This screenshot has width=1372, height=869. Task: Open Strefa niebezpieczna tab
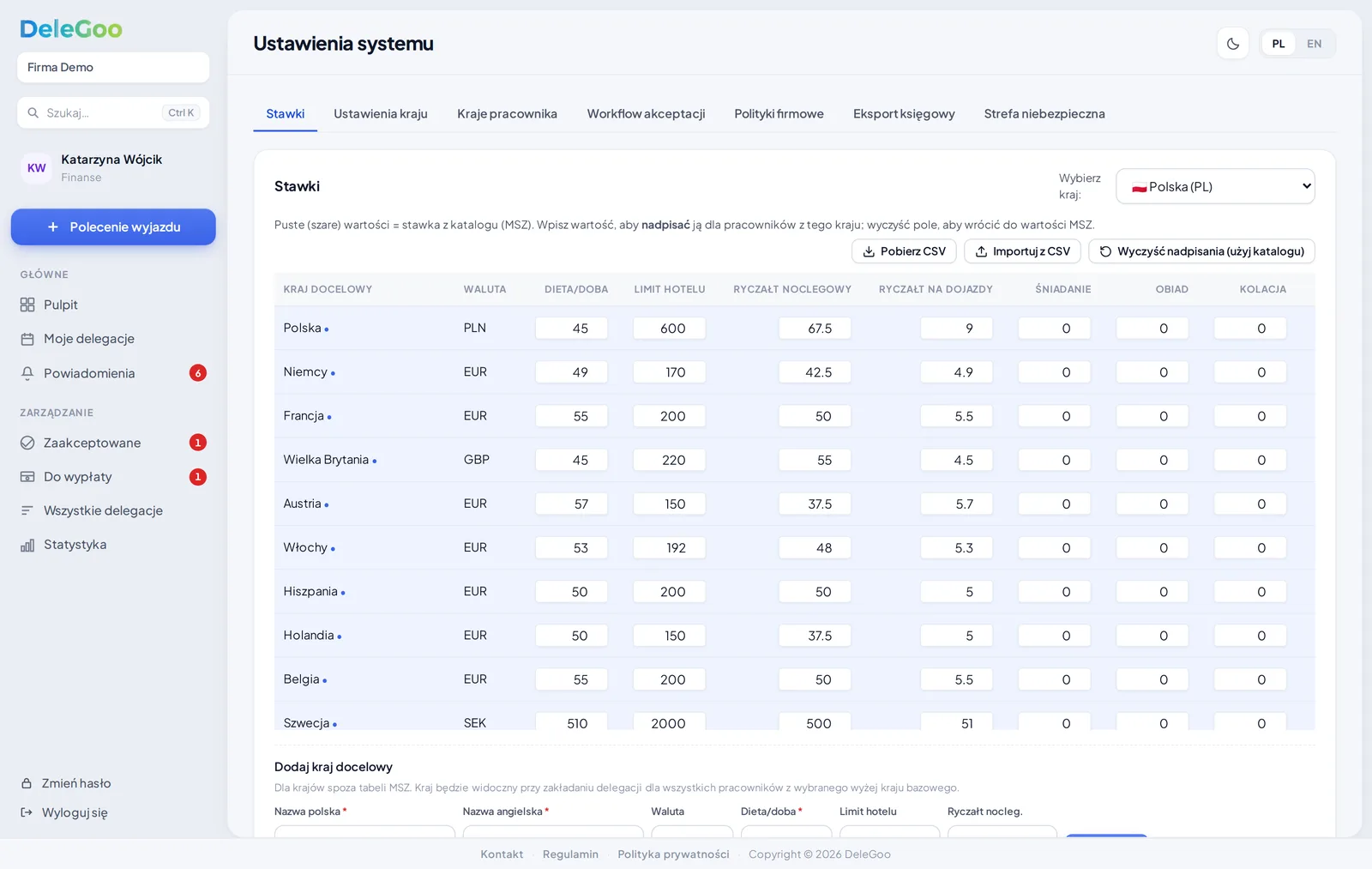pyautogui.click(x=1044, y=113)
